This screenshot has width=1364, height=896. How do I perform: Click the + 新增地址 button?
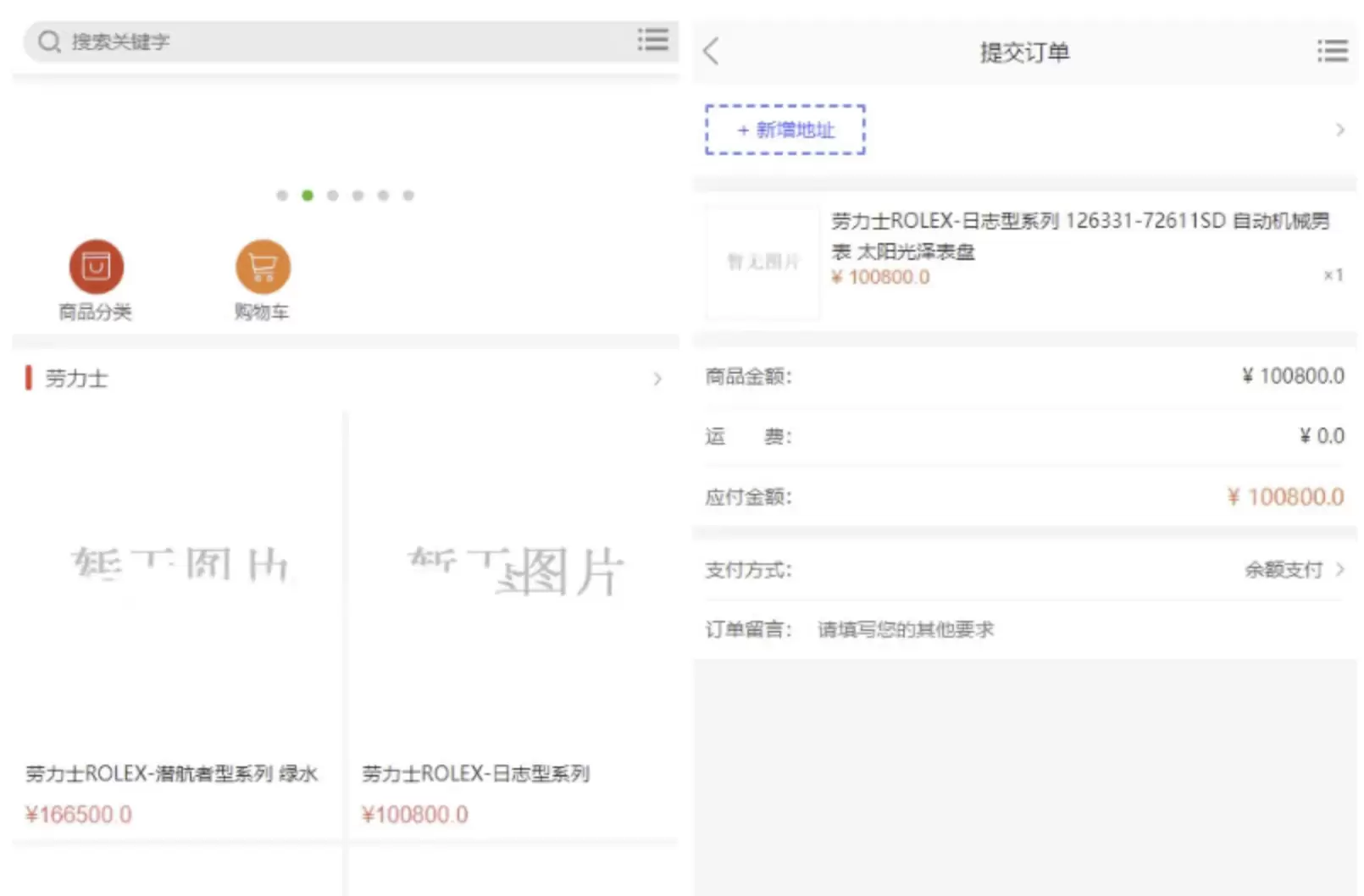point(785,130)
